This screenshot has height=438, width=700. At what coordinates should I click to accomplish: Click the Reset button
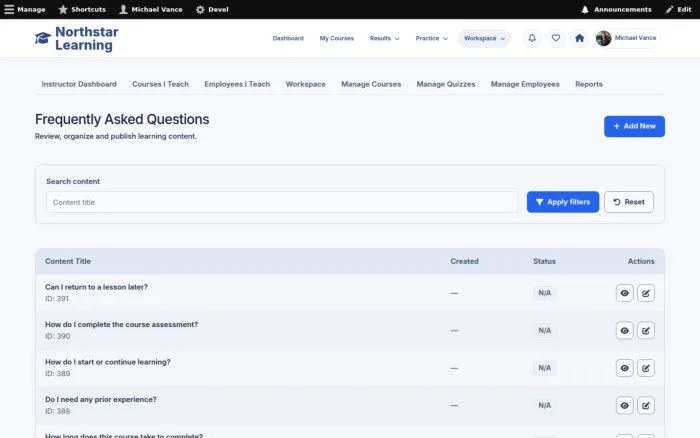click(x=629, y=202)
